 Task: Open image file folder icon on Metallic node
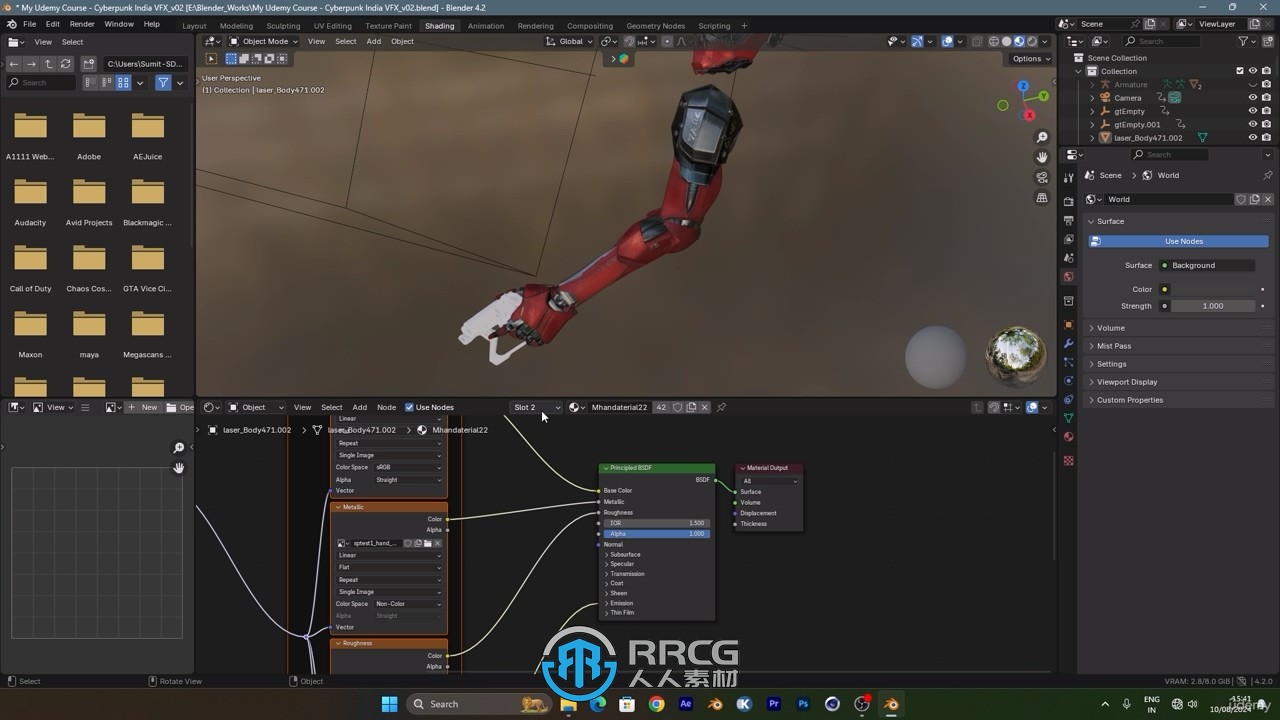click(427, 543)
